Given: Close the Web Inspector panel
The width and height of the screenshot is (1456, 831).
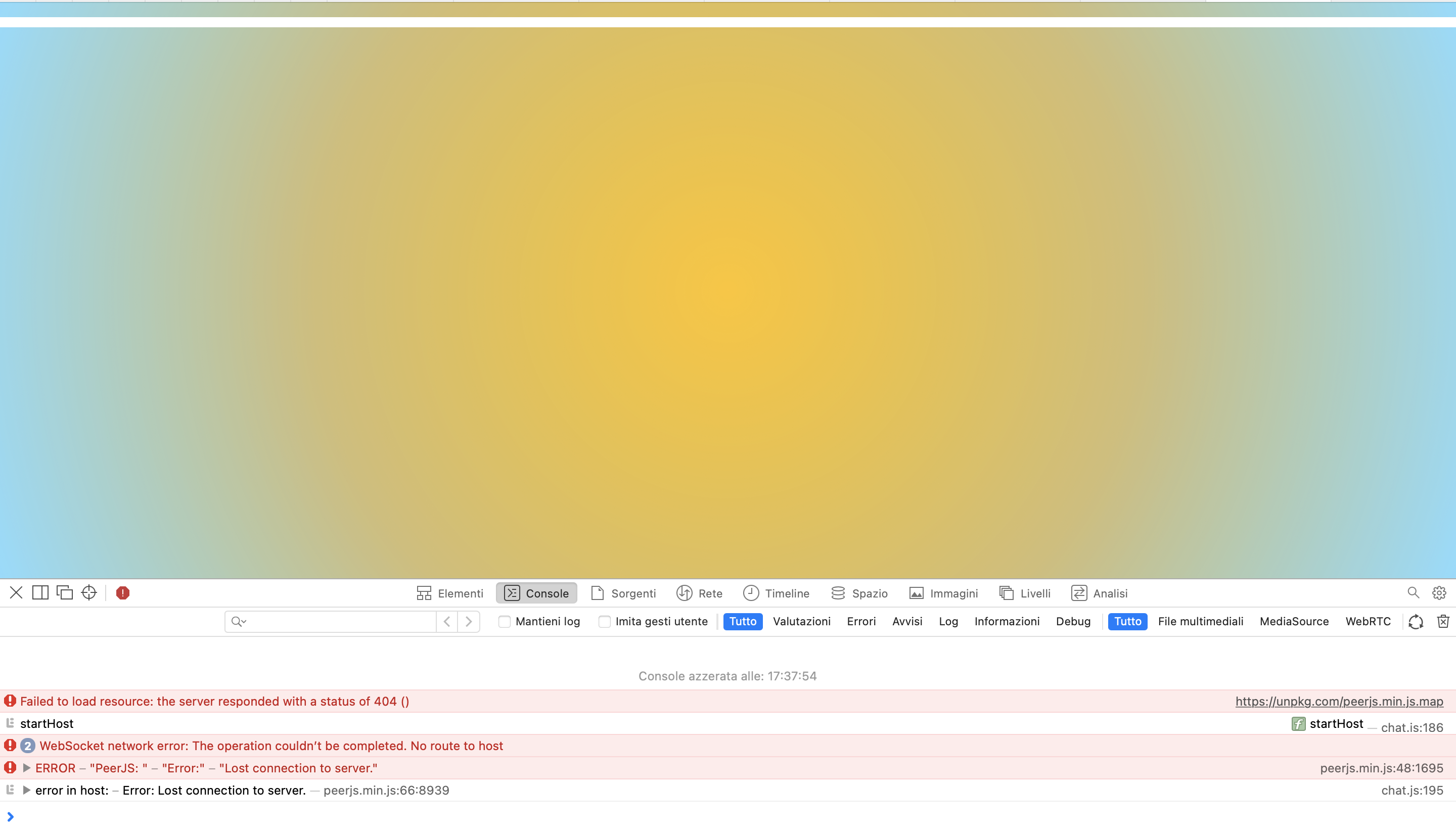Looking at the screenshot, I should 16,593.
